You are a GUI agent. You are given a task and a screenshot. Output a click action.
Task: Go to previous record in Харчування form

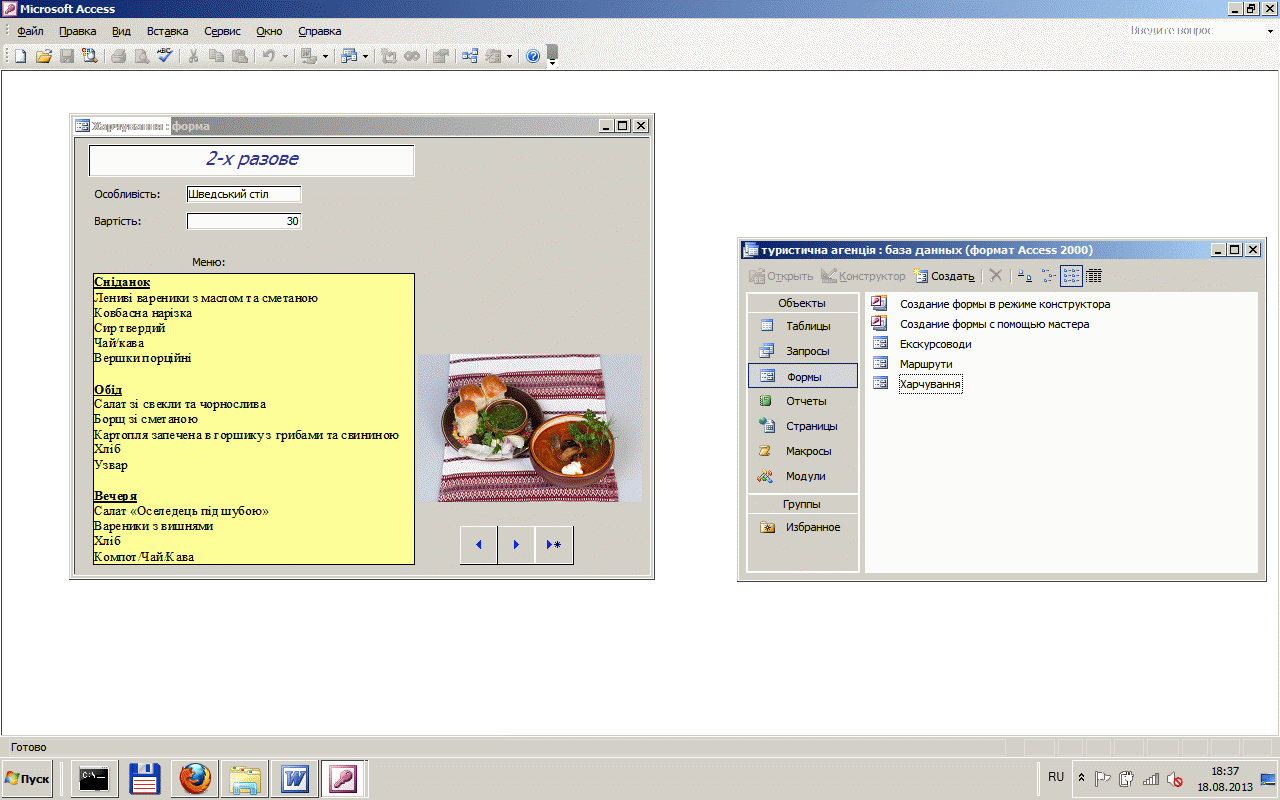(479, 545)
